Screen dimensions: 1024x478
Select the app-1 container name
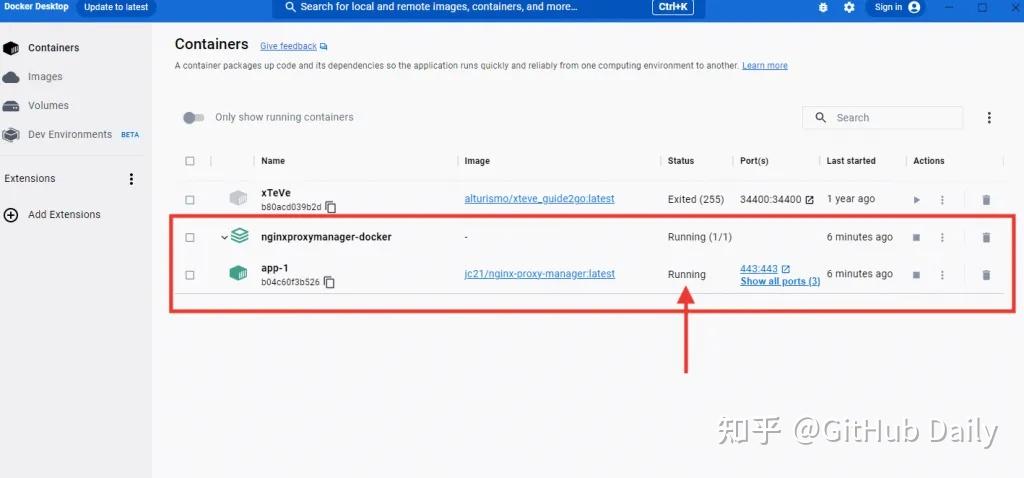274,268
